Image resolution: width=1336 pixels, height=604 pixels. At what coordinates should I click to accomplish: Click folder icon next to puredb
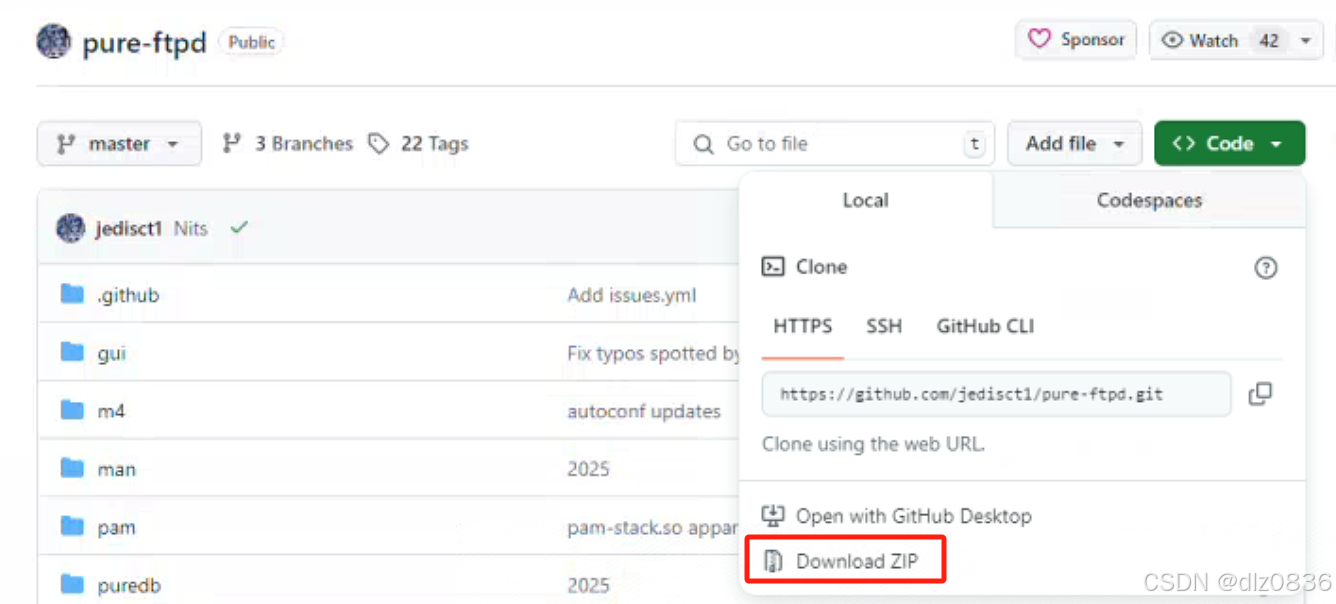pyautogui.click(x=72, y=584)
